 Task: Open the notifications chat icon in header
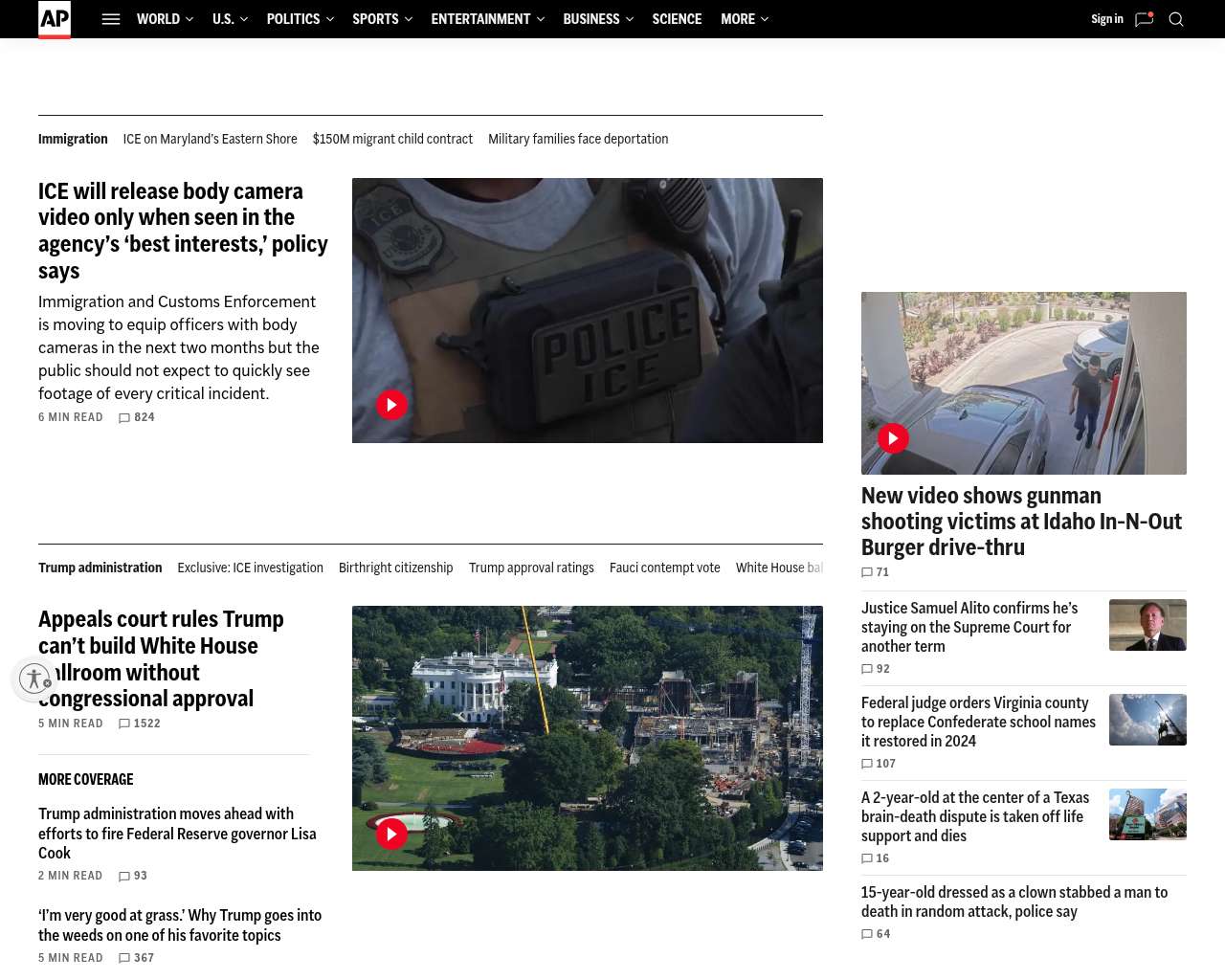1144,19
